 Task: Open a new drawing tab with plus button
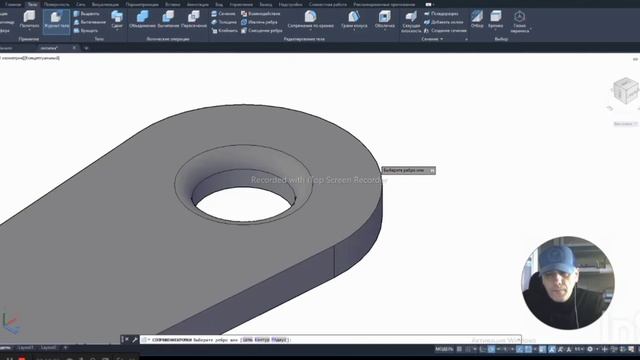coord(86,48)
